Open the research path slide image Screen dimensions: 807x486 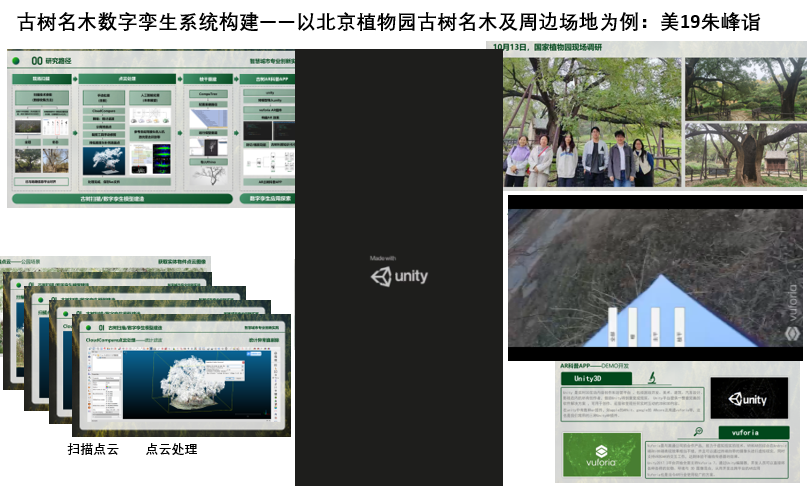point(151,128)
